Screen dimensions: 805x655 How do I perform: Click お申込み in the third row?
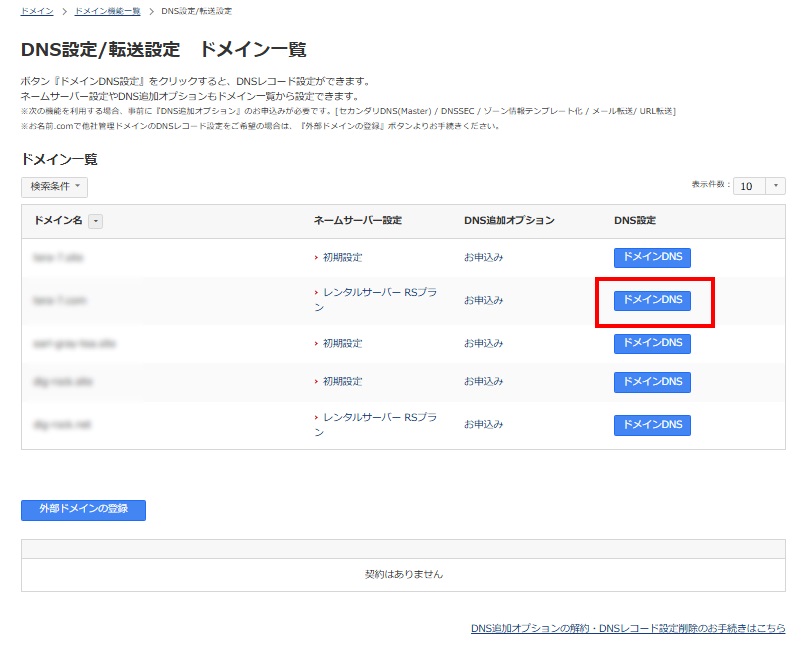click(483, 343)
